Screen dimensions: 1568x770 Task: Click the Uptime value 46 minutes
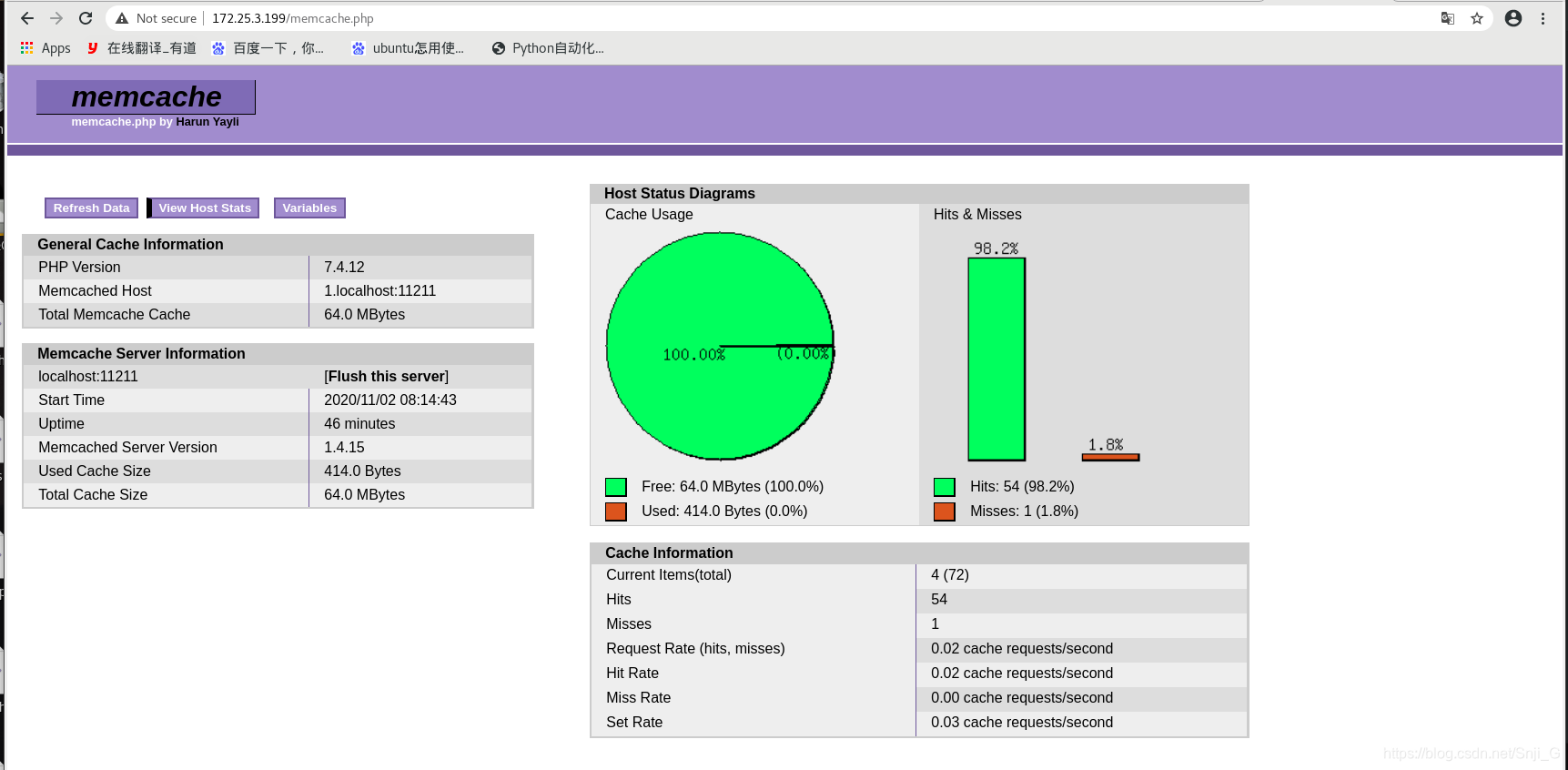[359, 424]
